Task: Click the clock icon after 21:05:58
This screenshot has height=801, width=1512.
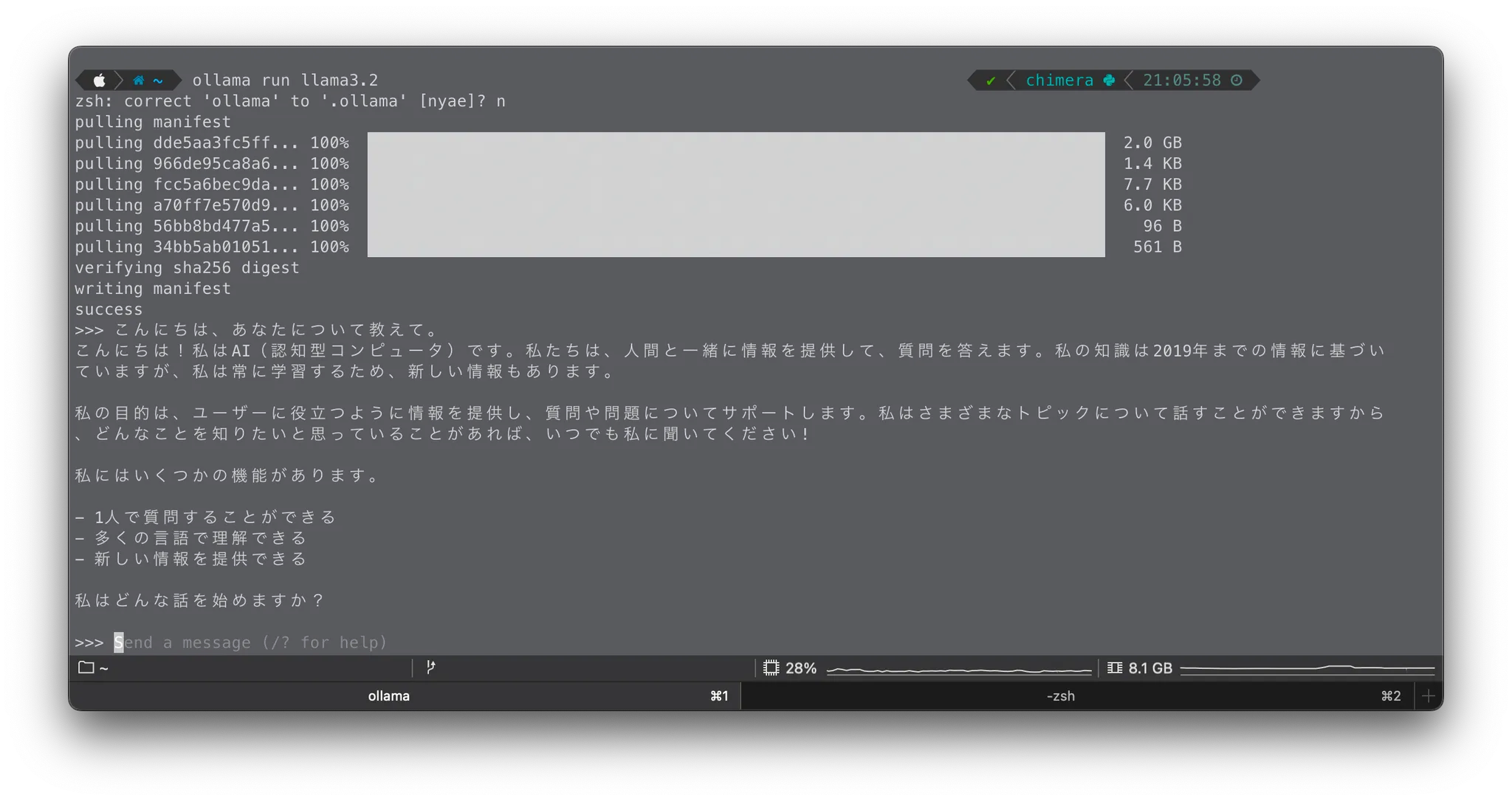Action: tap(1237, 80)
